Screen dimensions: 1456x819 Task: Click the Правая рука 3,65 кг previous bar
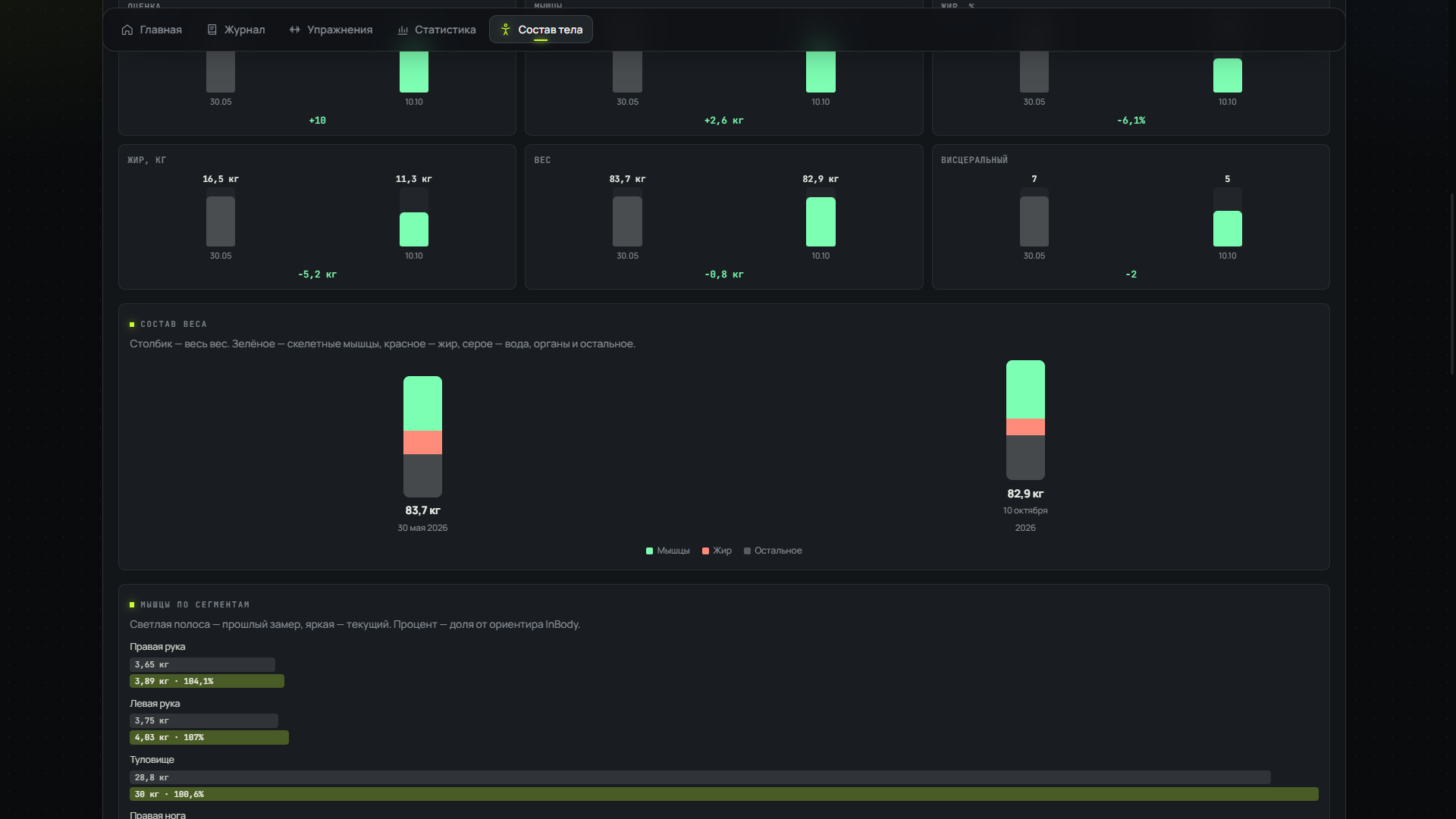coord(202,664)
